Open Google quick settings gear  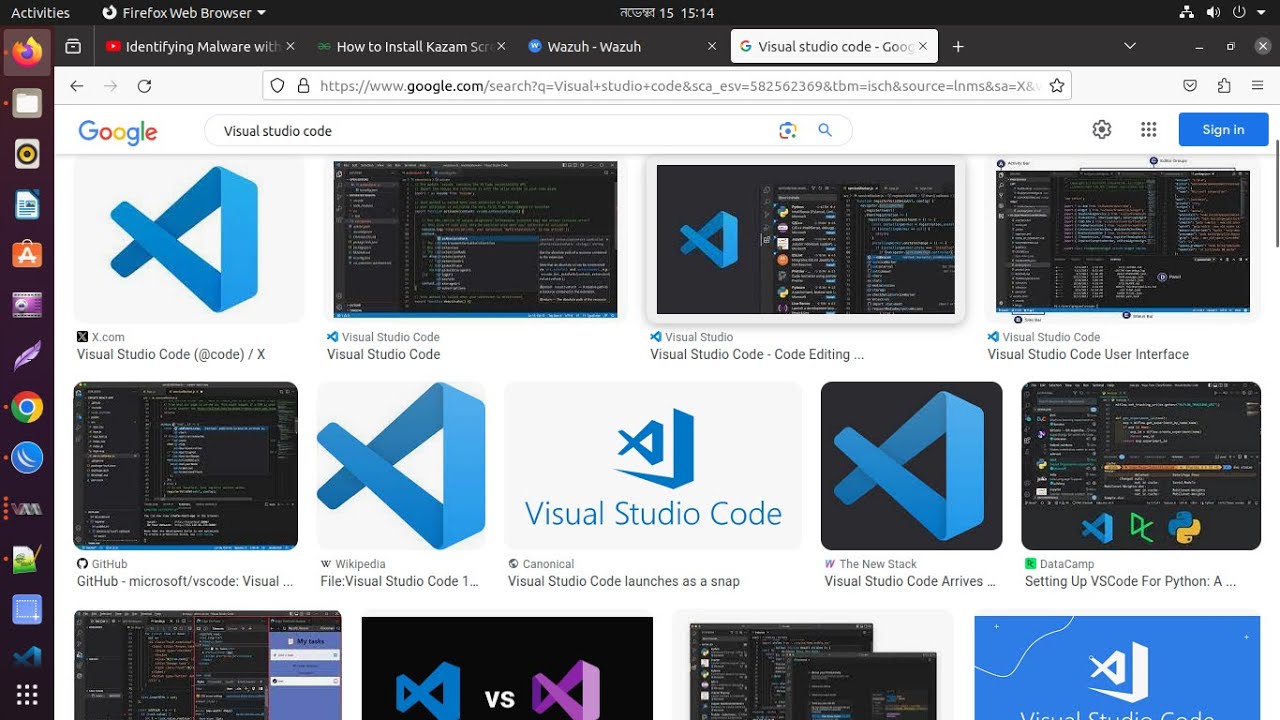[x=1102, y=129]
